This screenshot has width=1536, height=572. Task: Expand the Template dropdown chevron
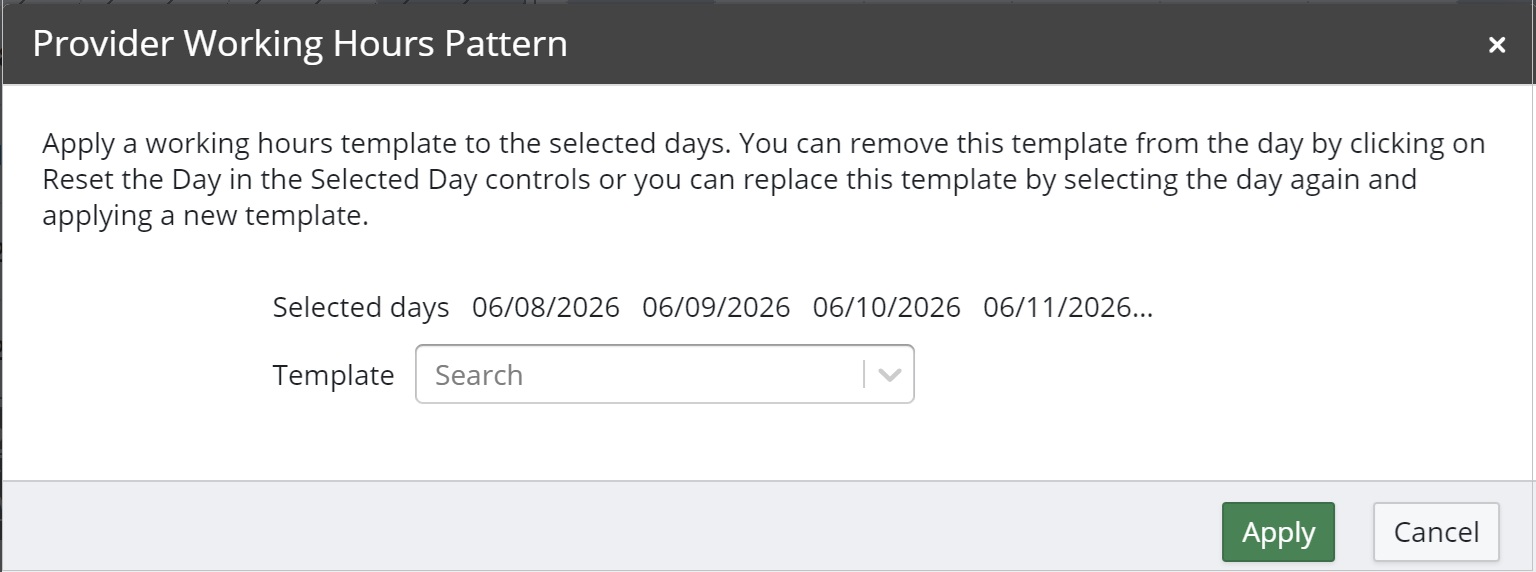coord(889,375)
